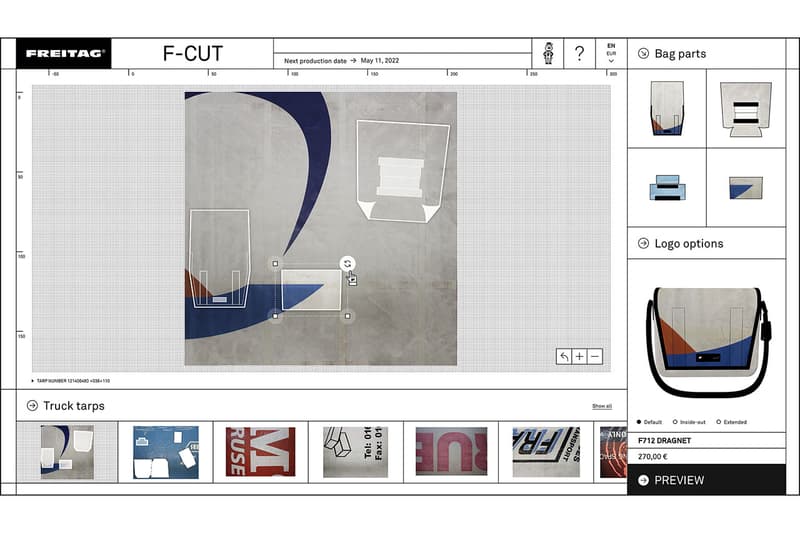The image size is (800, 533).
Task: Select the front flap bag part thumbnail
Action: (x=666, y=108)
